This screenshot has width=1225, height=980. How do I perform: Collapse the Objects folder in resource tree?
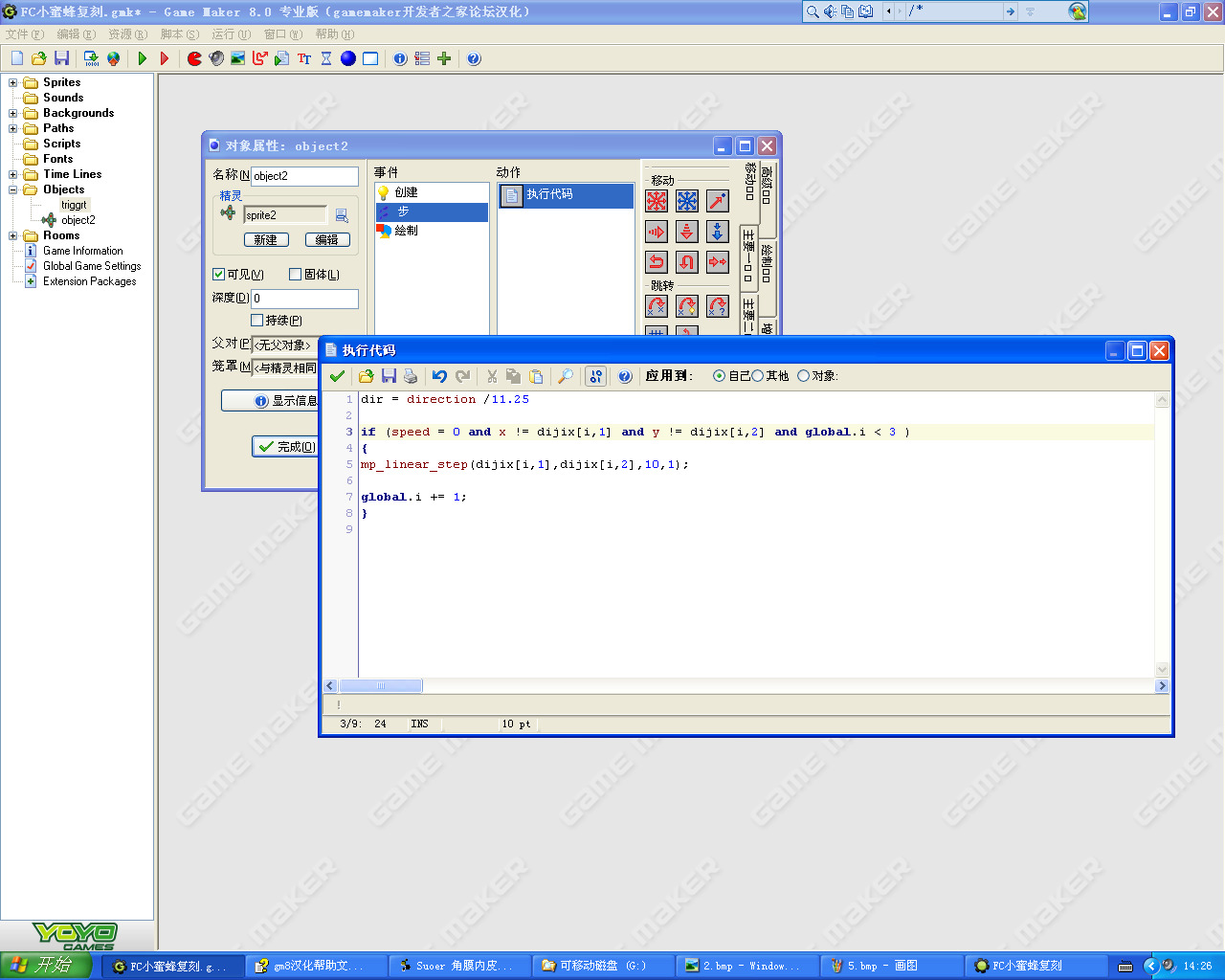13,189
